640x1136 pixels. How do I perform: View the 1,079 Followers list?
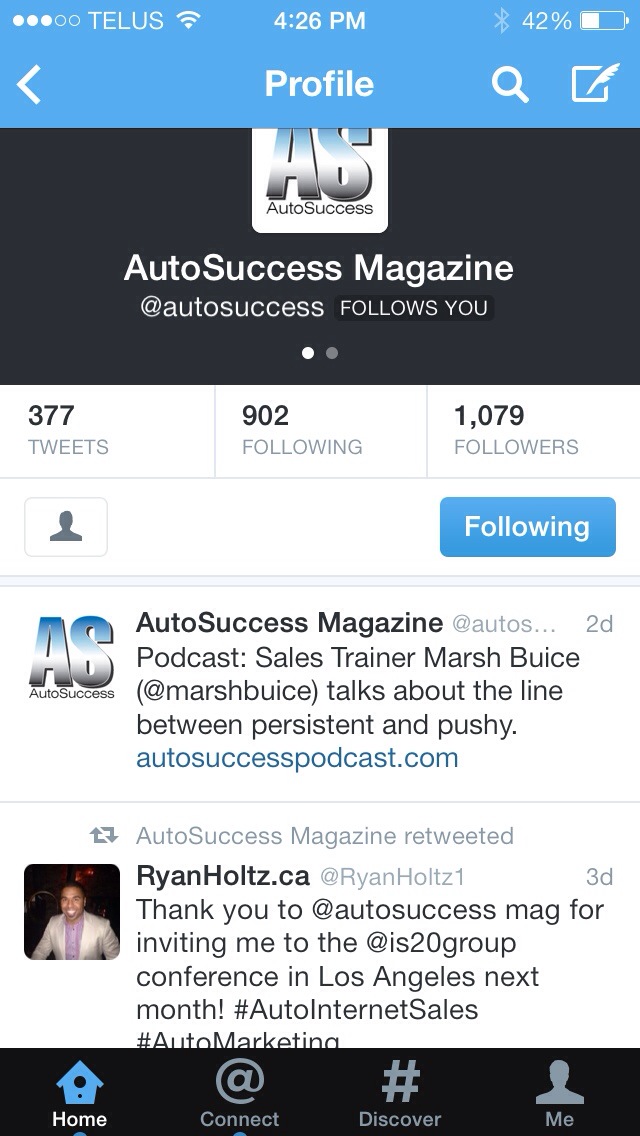click(x=533, y=432)
